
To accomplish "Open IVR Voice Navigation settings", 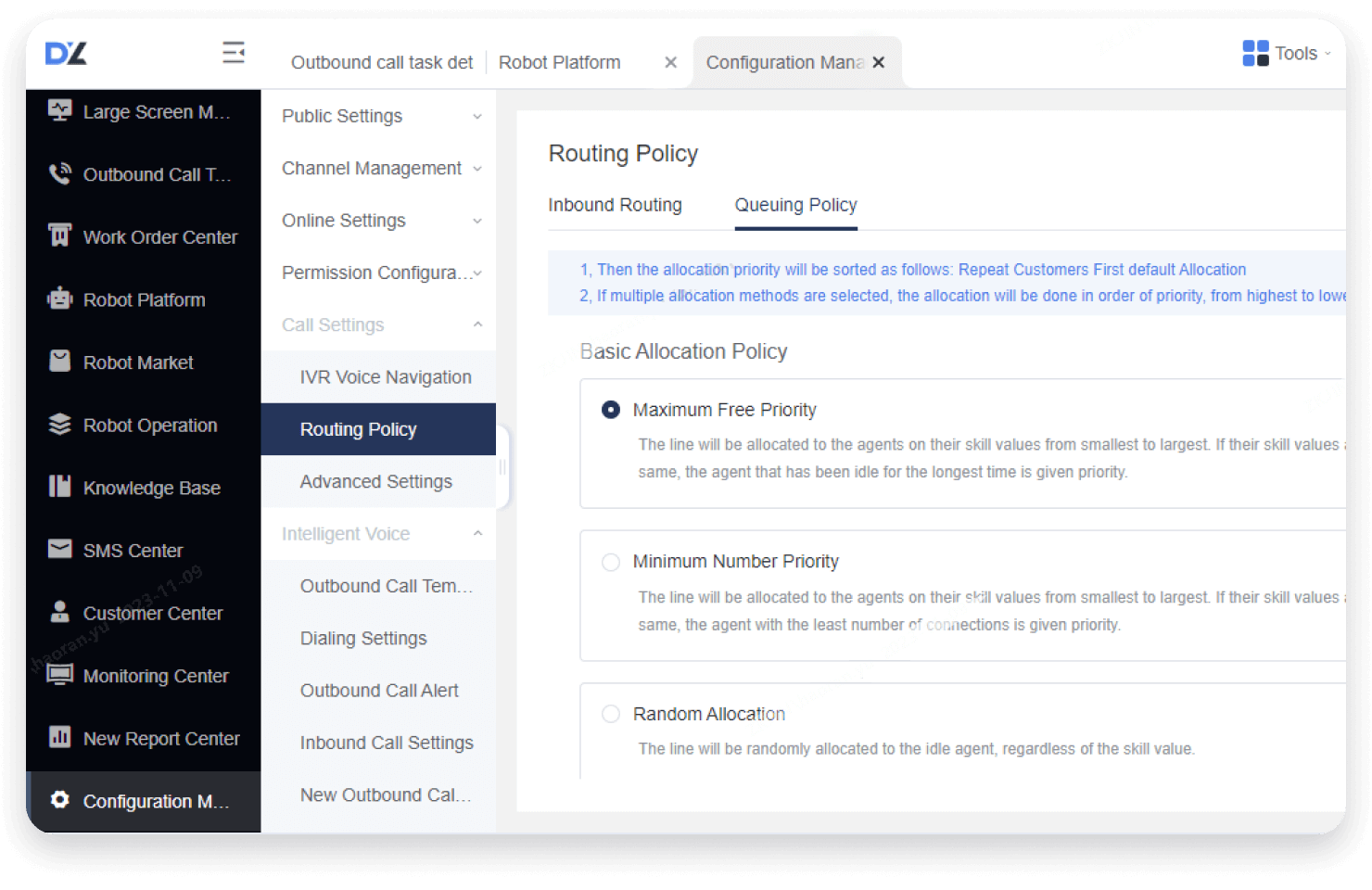I will 386,377.
